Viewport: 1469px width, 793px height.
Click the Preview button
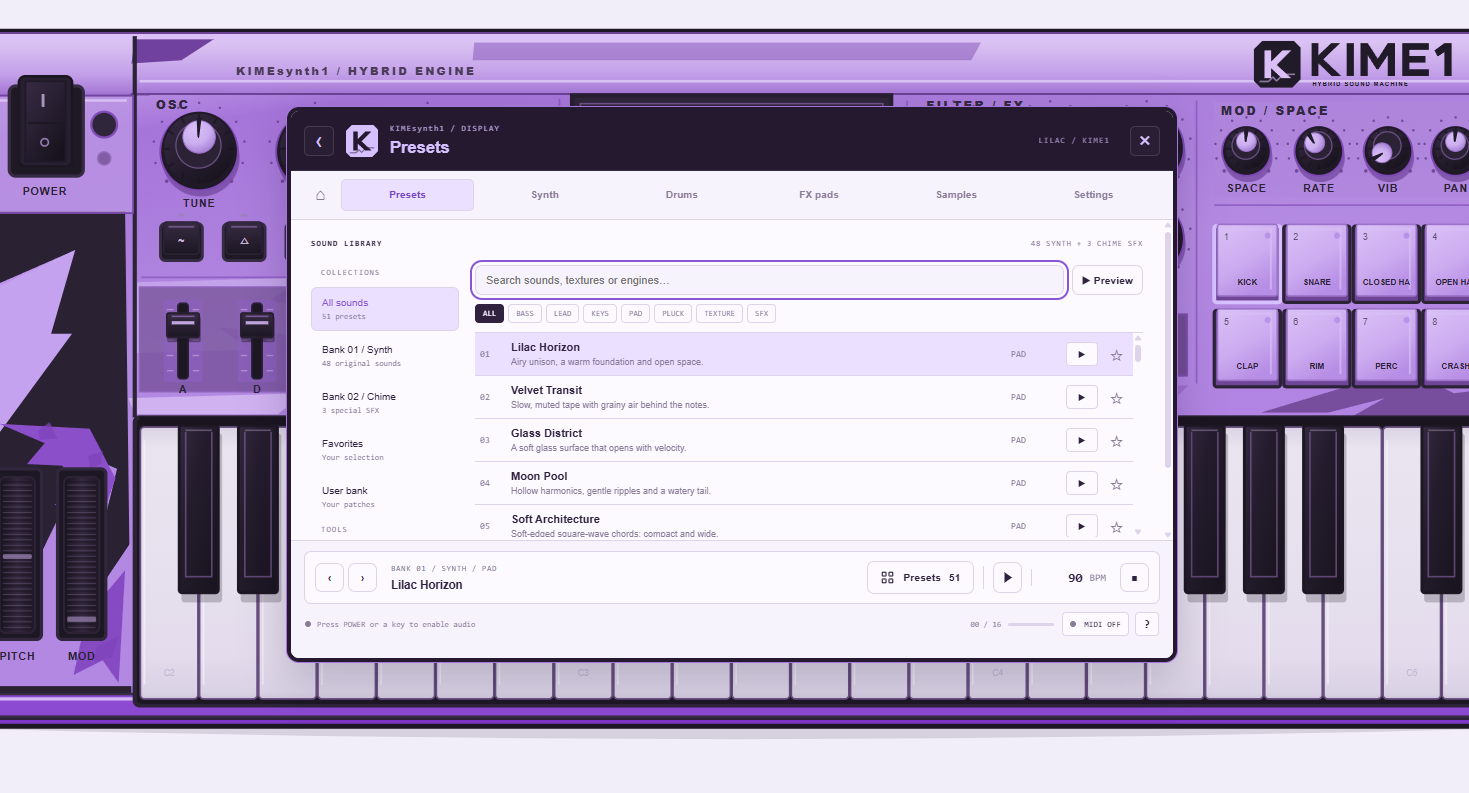1107,281
